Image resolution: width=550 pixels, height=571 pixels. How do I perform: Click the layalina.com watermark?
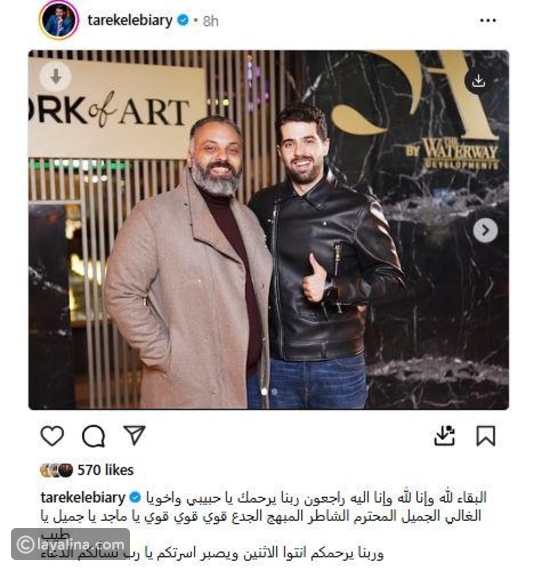(x=71, y=544)
